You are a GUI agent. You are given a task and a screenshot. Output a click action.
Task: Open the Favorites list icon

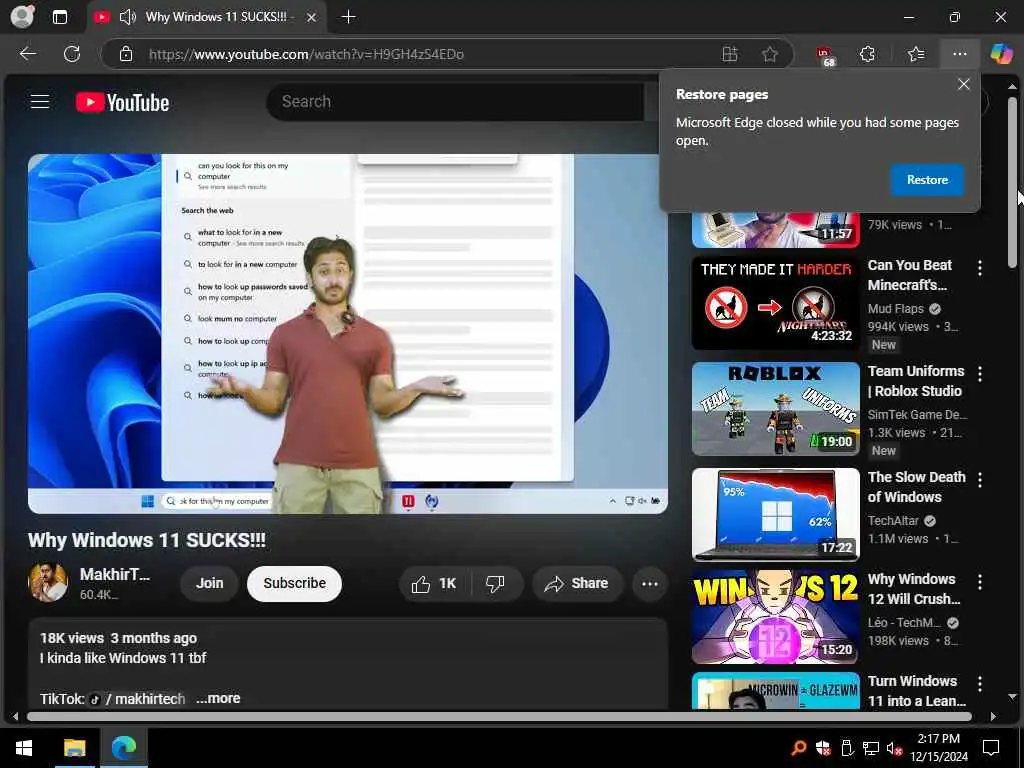[x=916, y=54]
